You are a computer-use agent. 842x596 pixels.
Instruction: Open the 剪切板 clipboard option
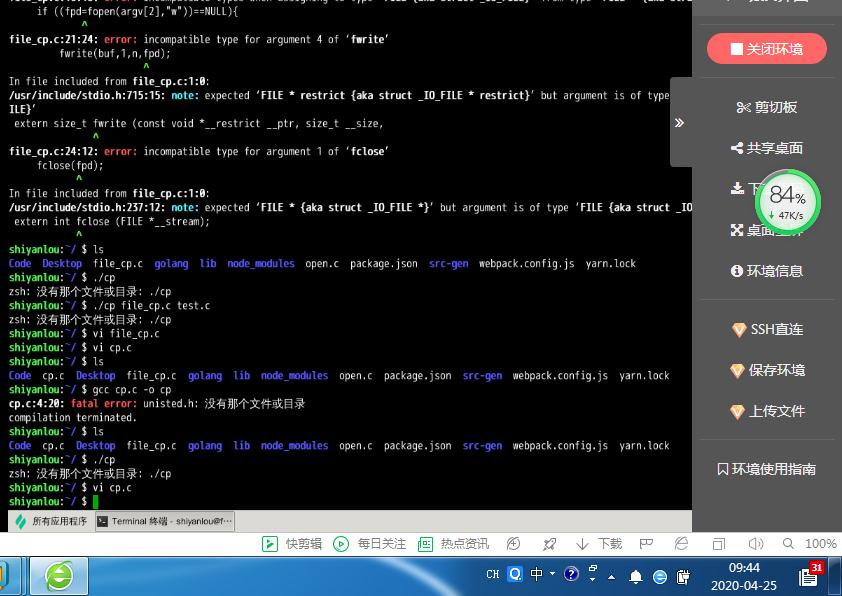pos(767,107)
